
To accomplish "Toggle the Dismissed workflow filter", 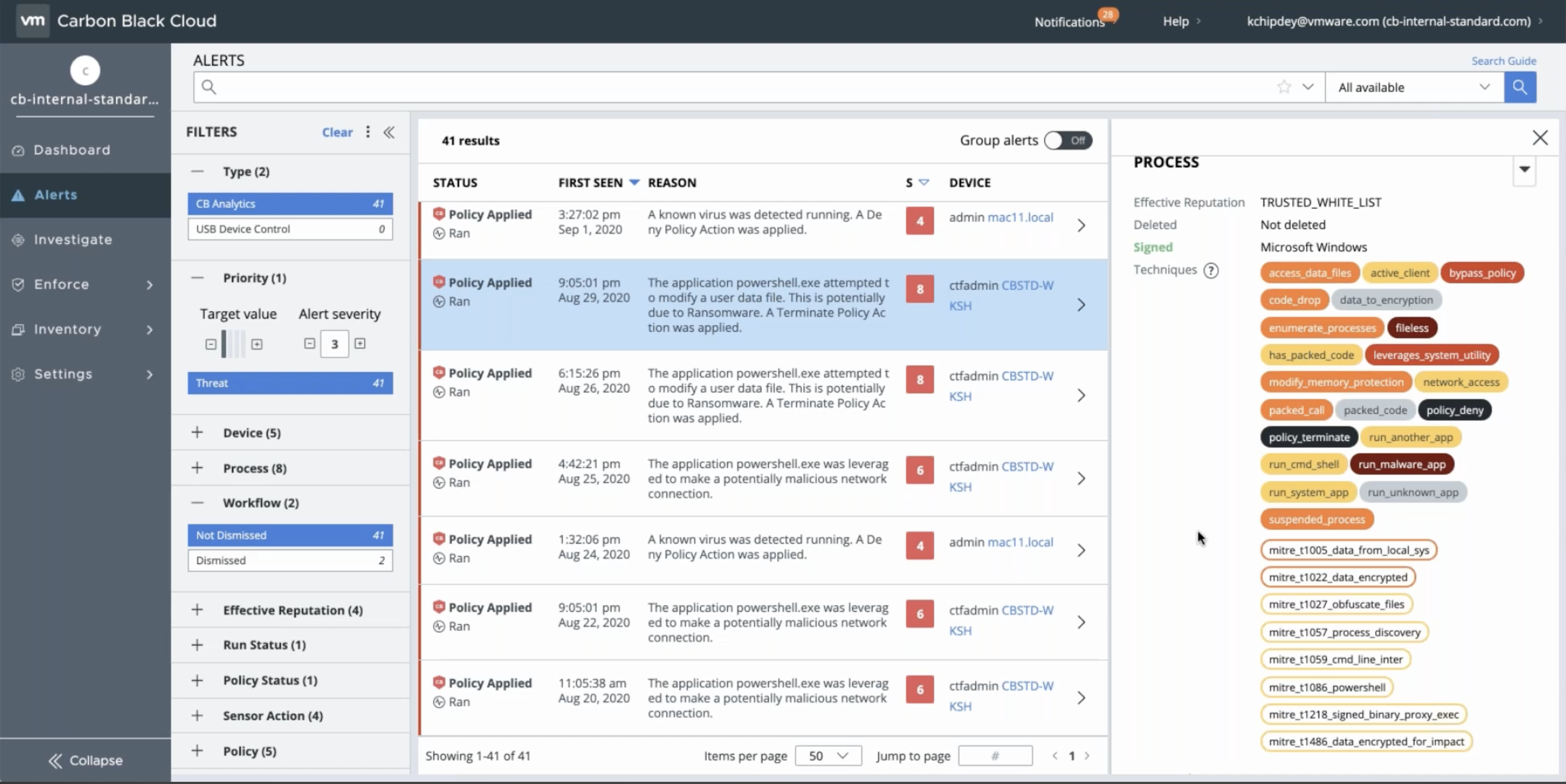I will [290, 560].
